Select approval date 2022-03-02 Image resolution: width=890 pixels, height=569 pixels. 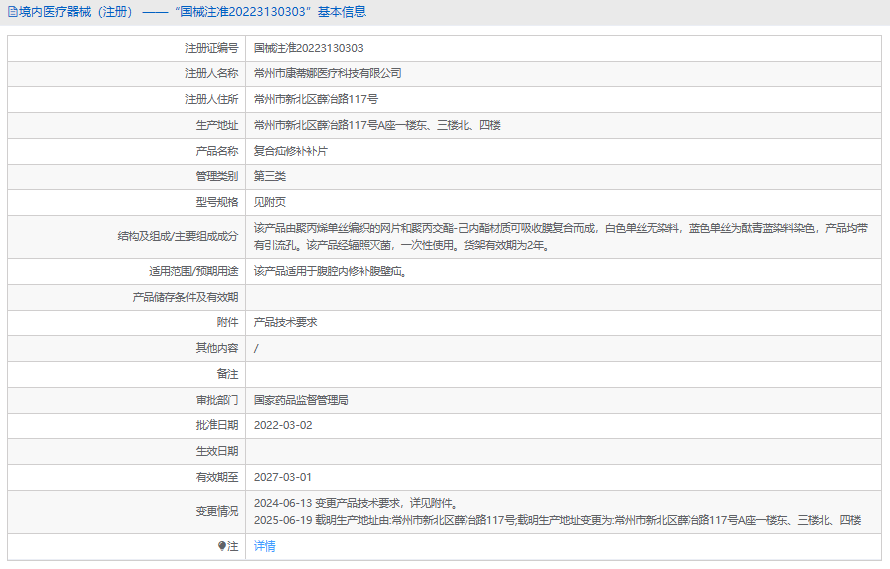pyautogui.click(x=283, y=425)
